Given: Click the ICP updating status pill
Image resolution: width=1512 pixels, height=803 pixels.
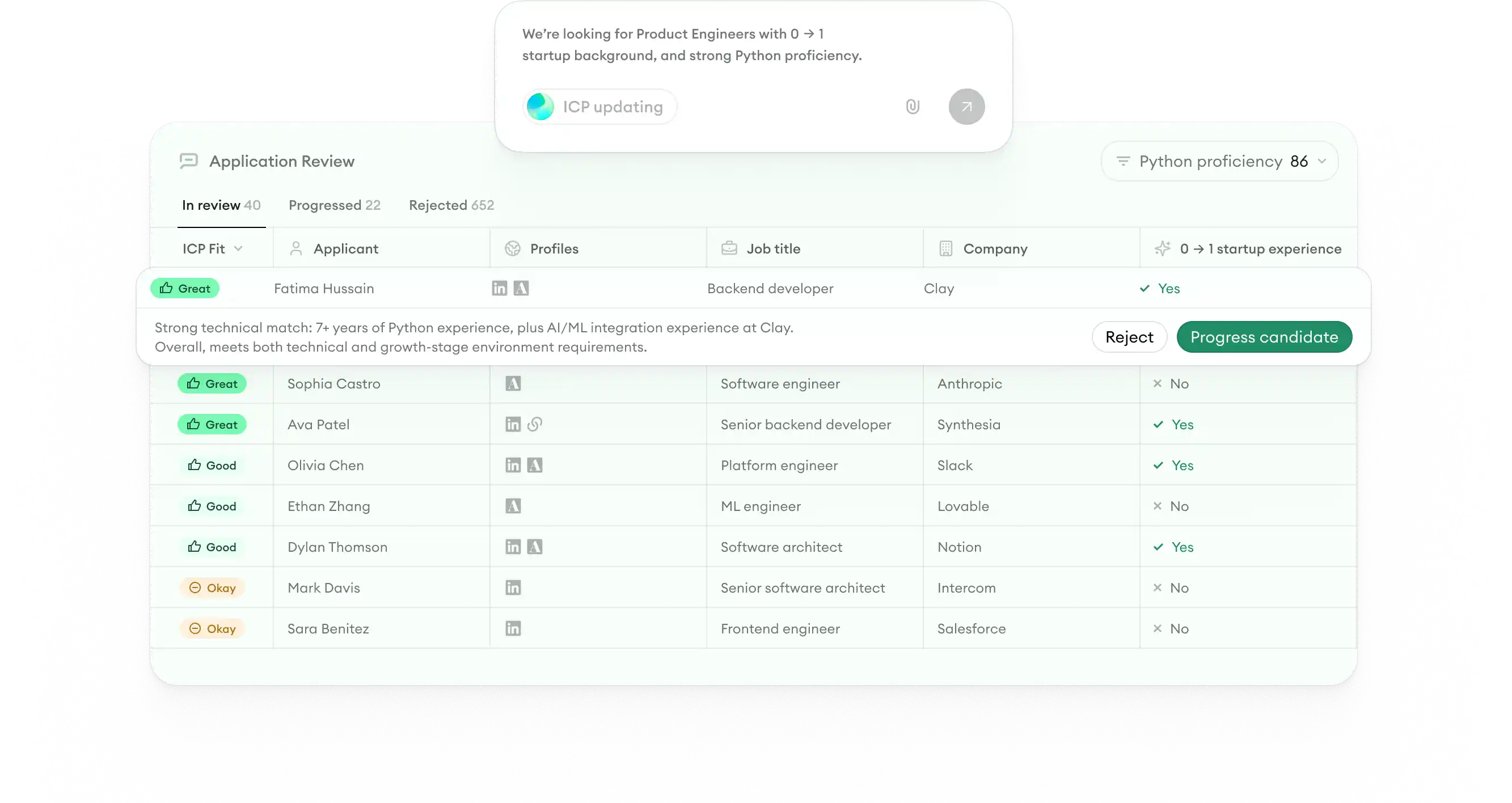Looking at the screenshot, I should coord(599,106).
